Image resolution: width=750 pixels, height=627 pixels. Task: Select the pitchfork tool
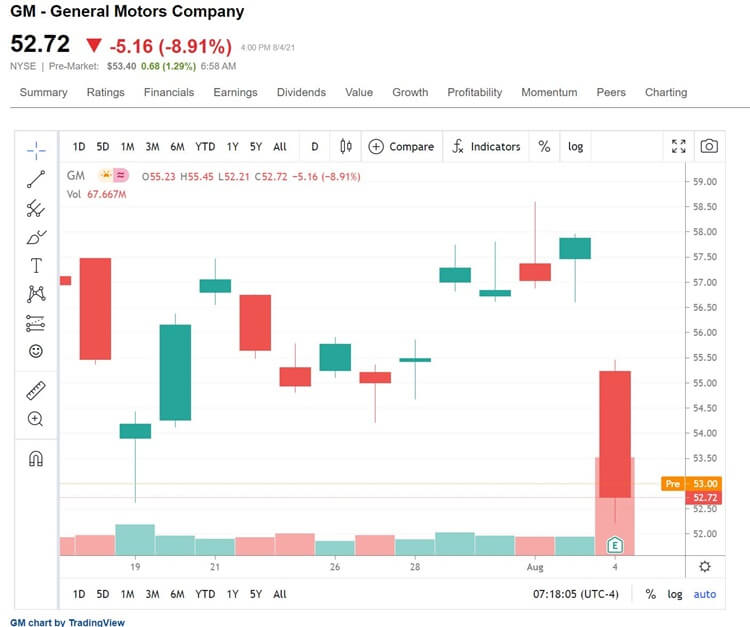pyautogui.click(x=36, y=209)
